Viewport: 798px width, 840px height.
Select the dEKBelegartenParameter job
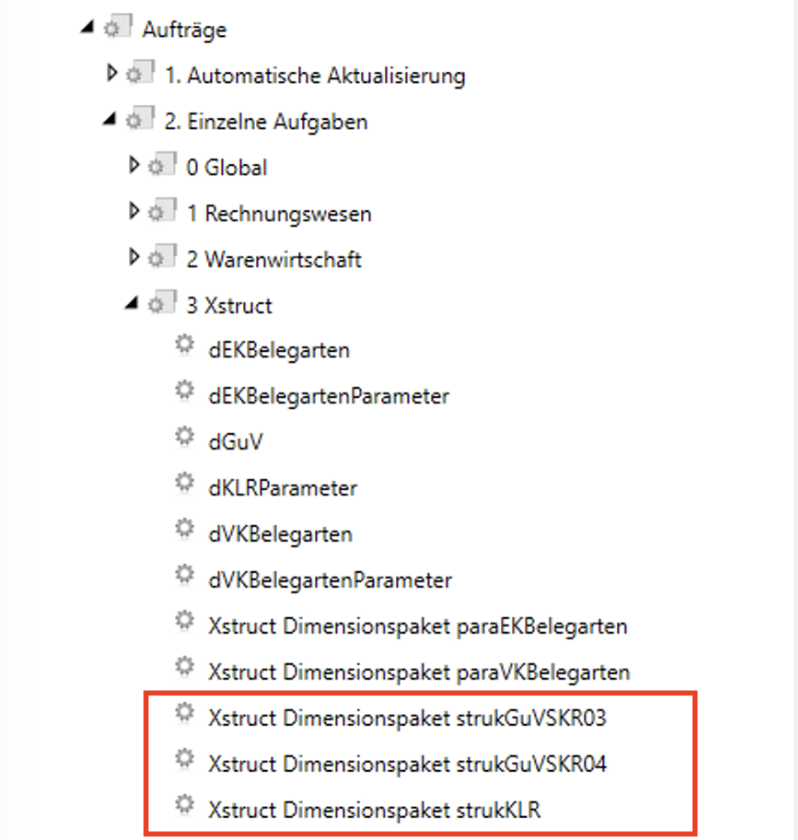[x=329, y=396]
